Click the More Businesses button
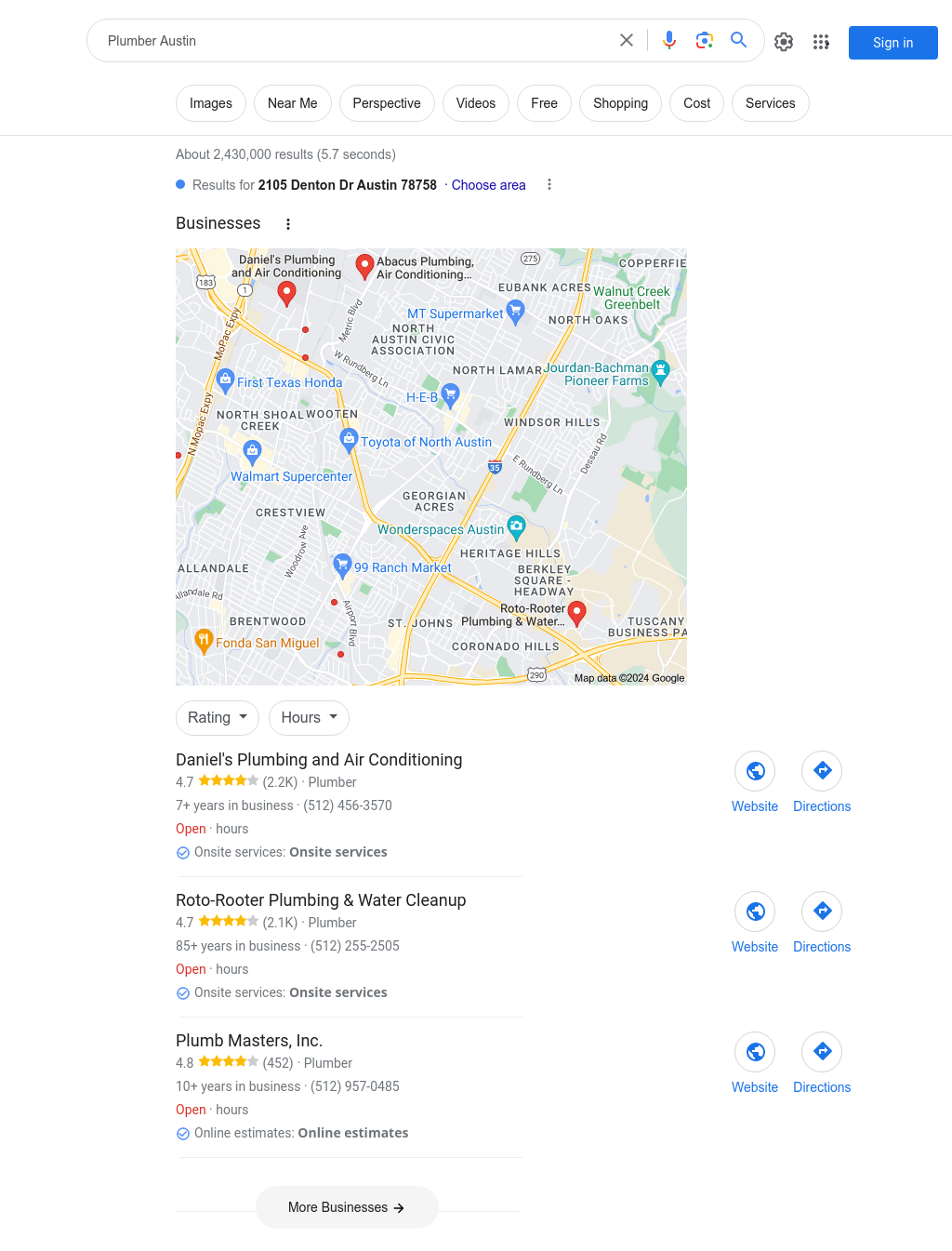952x1251 pixels. (x=347, y=1207)
